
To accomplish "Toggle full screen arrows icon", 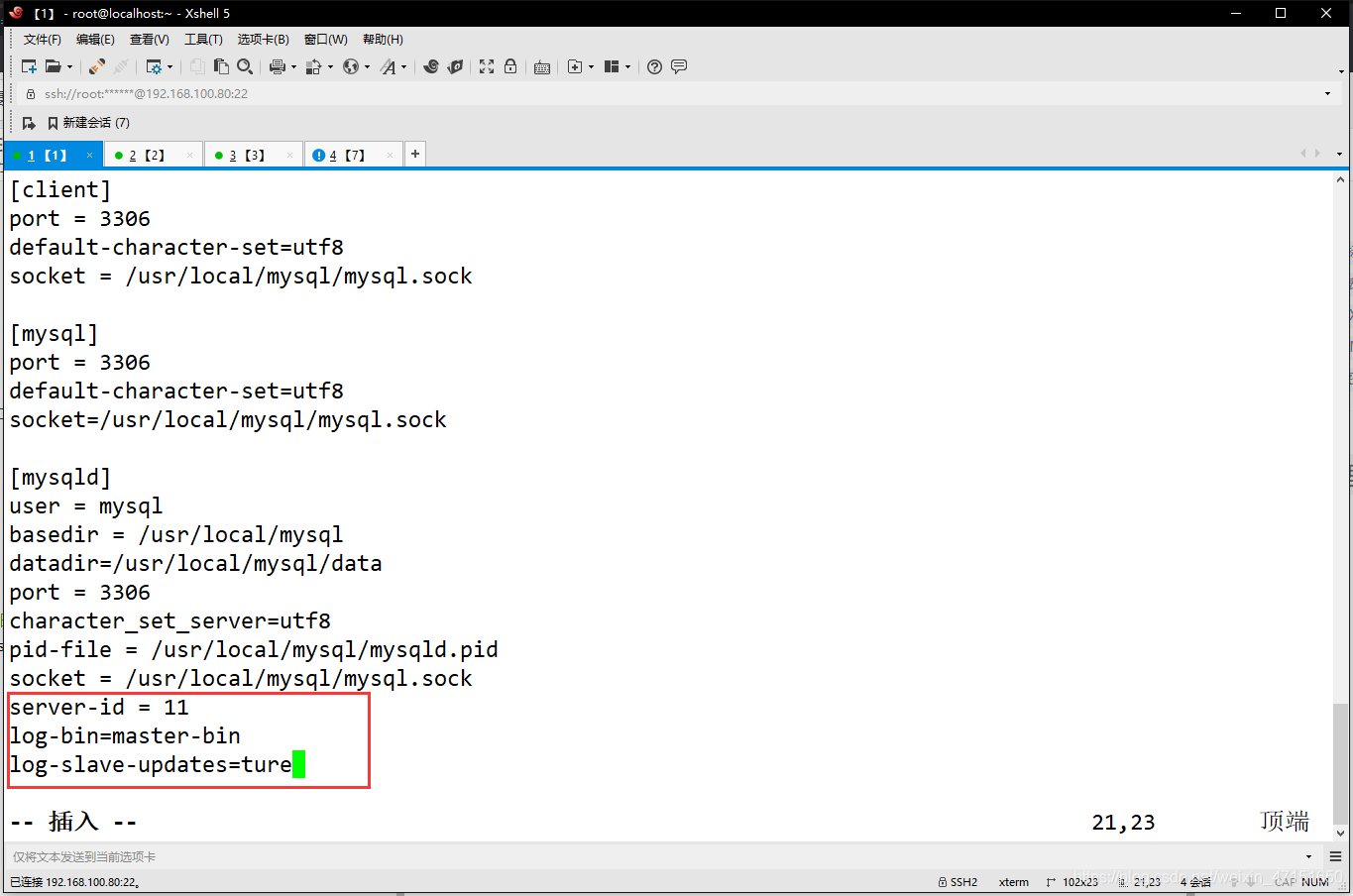I will (487, 66).
